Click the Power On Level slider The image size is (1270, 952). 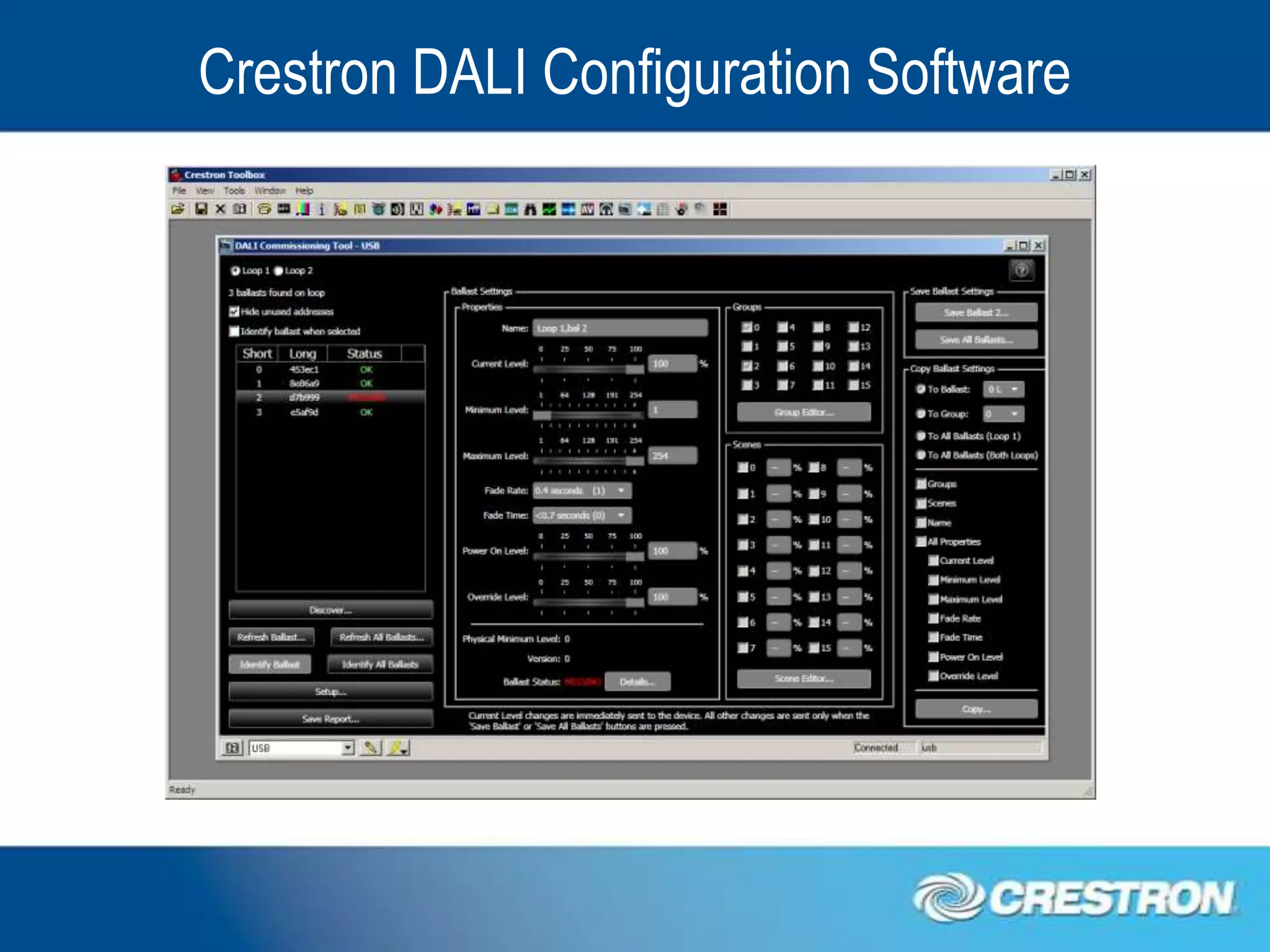coord(588,556)
